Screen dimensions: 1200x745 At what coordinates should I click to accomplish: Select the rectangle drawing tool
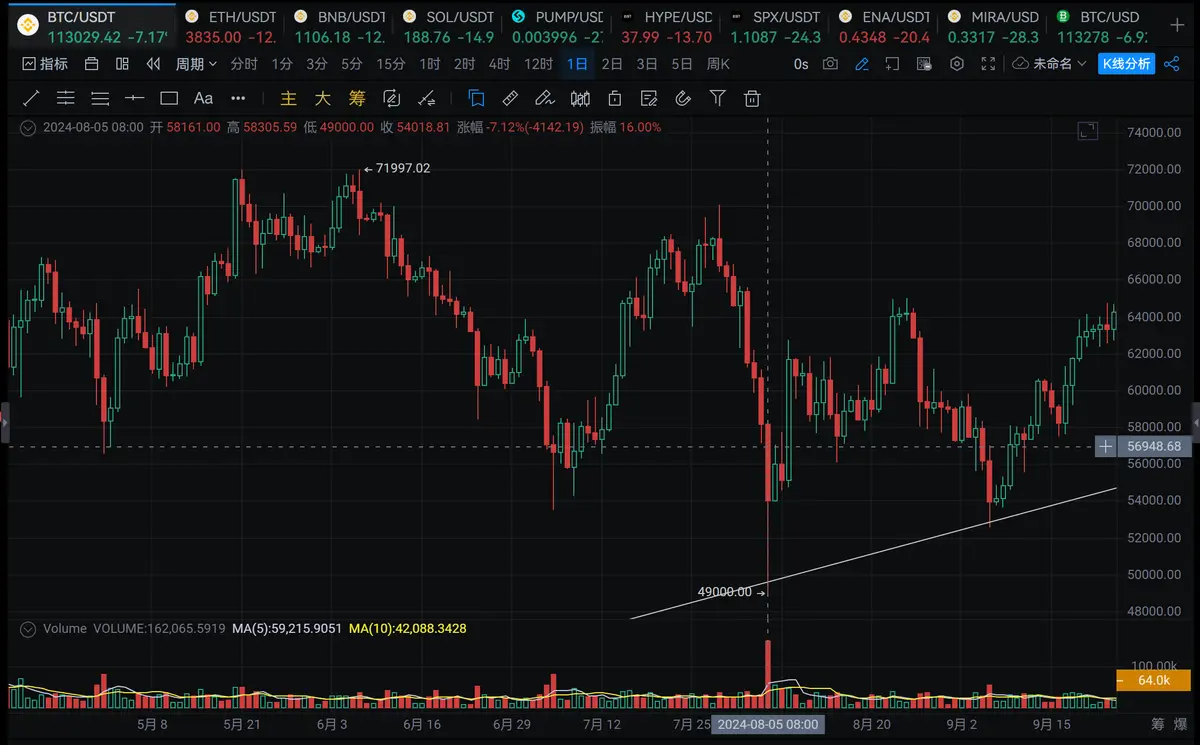point(169,99)
